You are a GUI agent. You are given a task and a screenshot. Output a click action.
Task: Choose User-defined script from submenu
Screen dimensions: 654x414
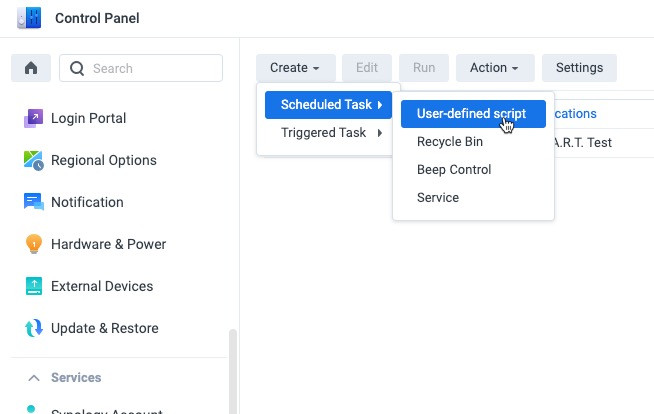click(471, 114)
